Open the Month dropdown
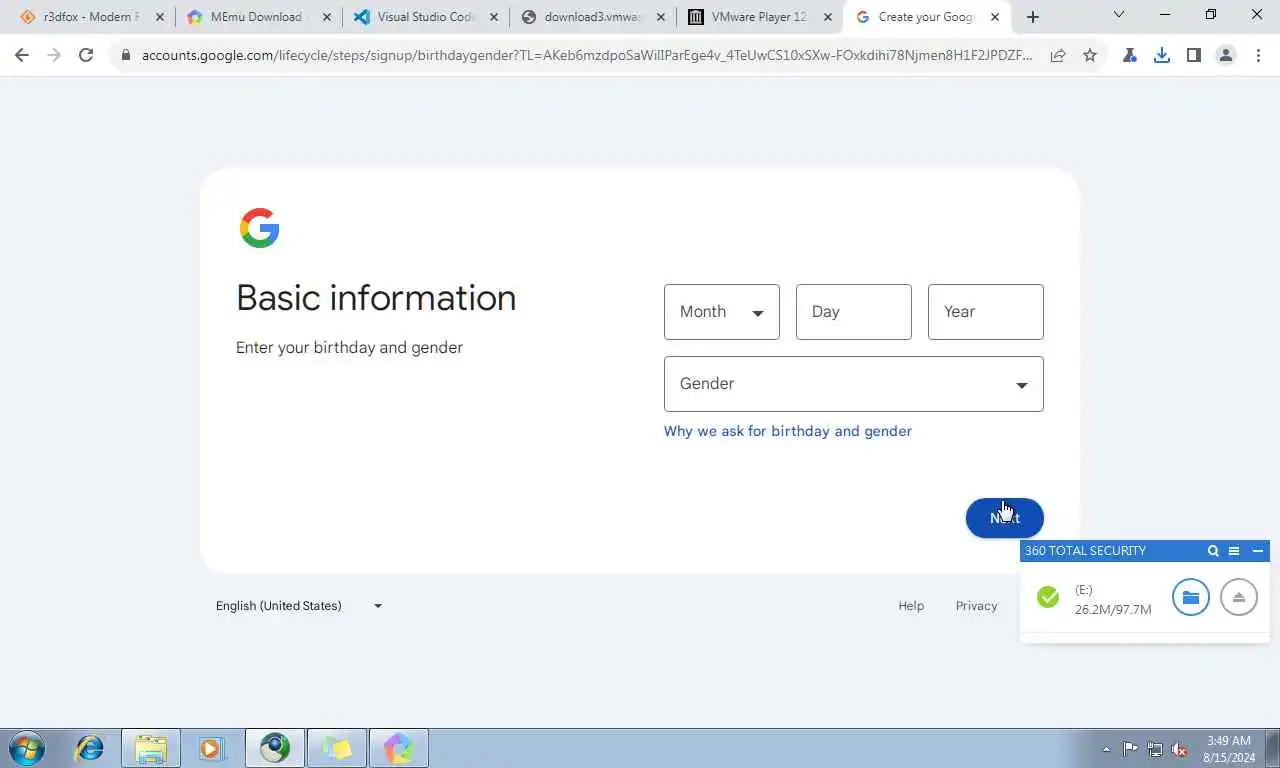Viewport: 1280px width, 768px height. 722,312
